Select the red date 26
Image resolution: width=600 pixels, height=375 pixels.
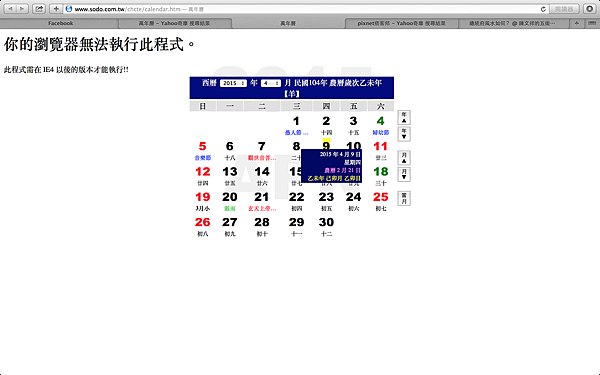click(x=202, y=222)
